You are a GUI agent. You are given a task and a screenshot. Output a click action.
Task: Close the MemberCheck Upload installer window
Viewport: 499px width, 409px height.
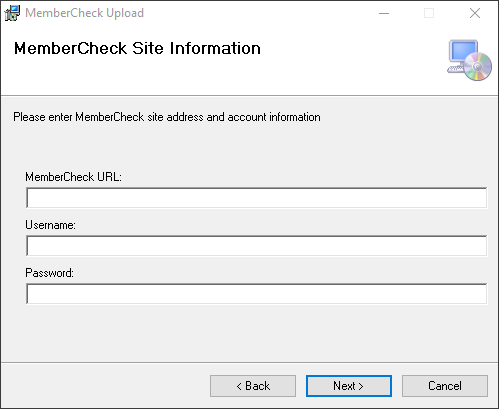(x=475, y=13)
